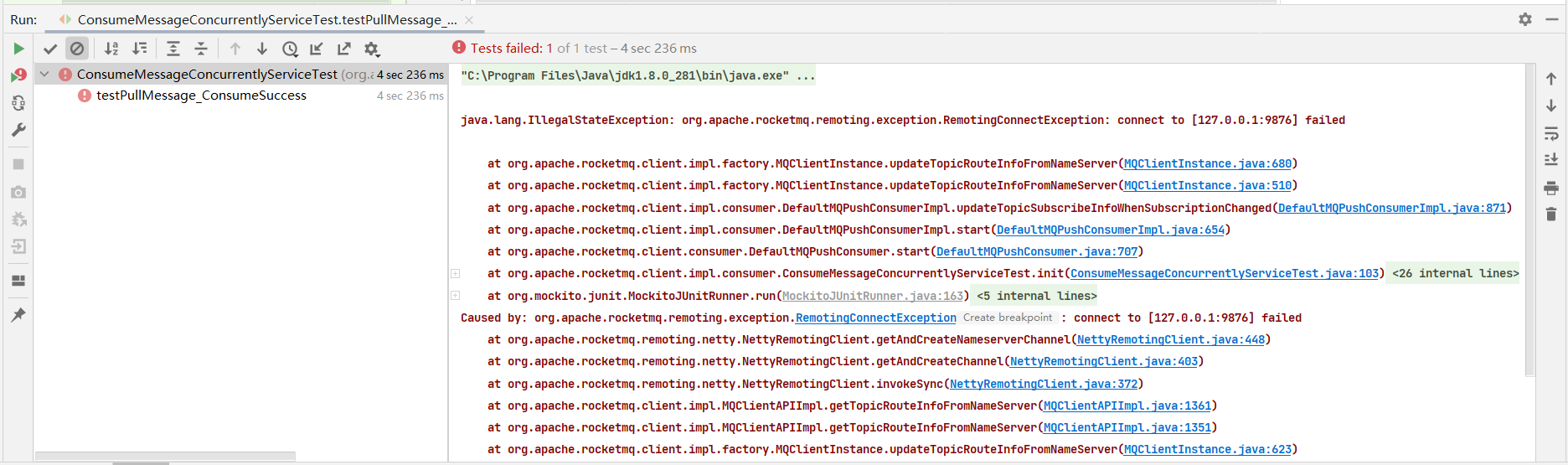
Task: Click the Create breakpoint inlay
Action: 1008,318
